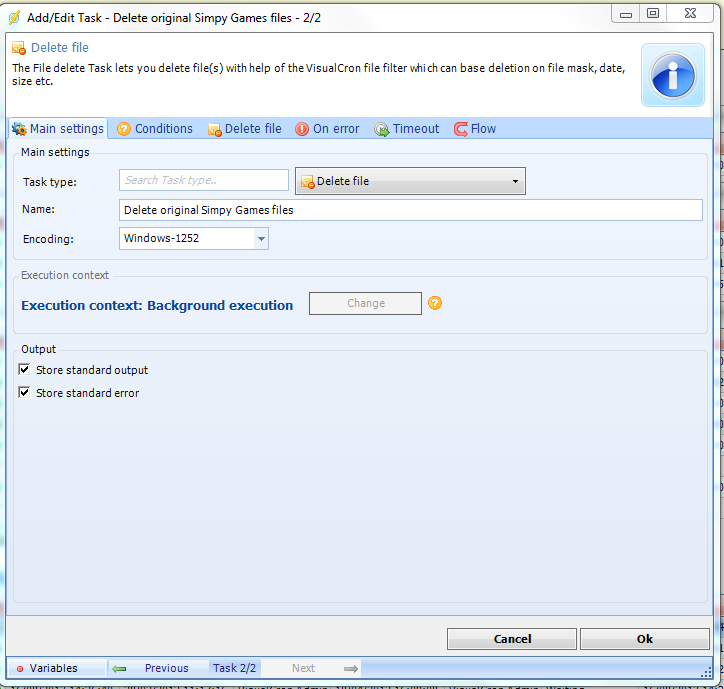Image resolution: width=724 pixels, height=689 pixels.
Task: Click the Delete file icon in dropdown
Action: coord(307,182)
